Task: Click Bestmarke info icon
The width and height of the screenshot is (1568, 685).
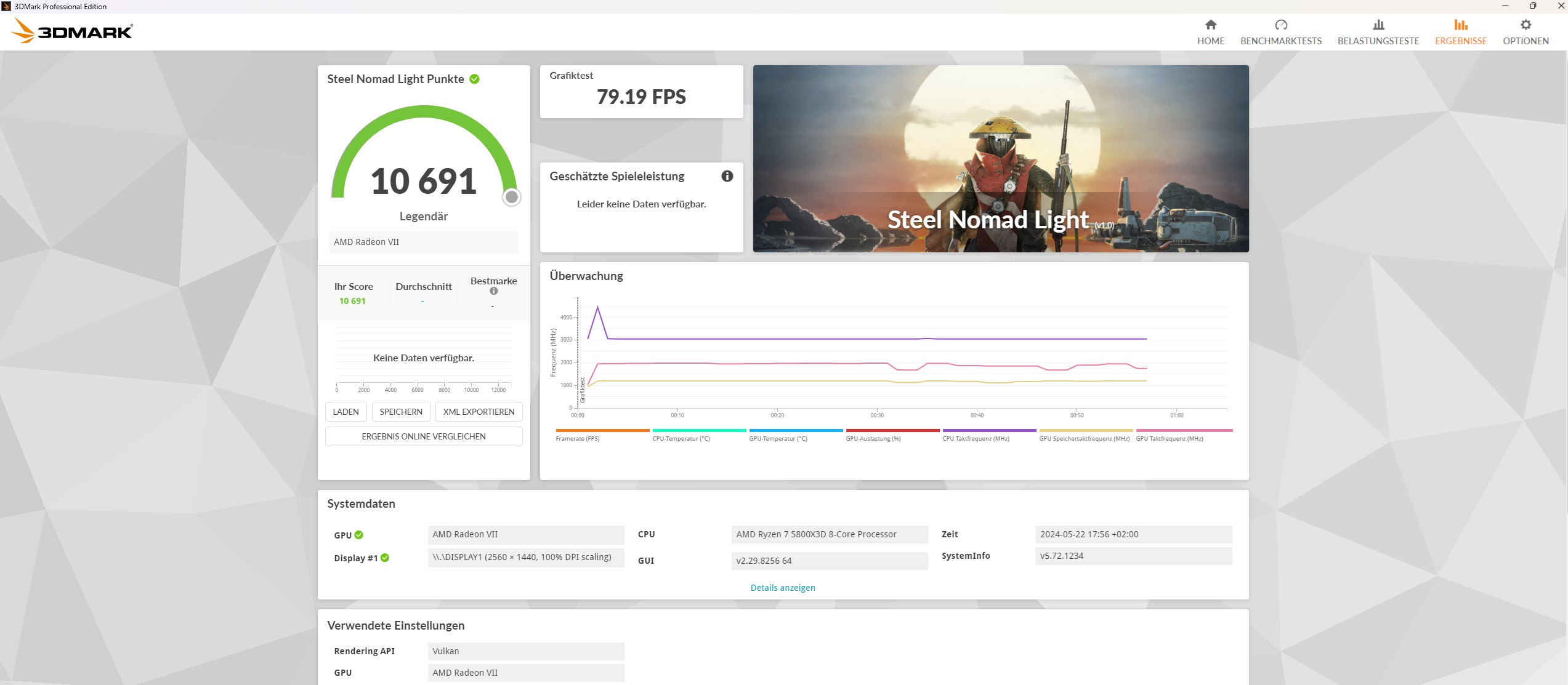Action: [x=493, y=291]
